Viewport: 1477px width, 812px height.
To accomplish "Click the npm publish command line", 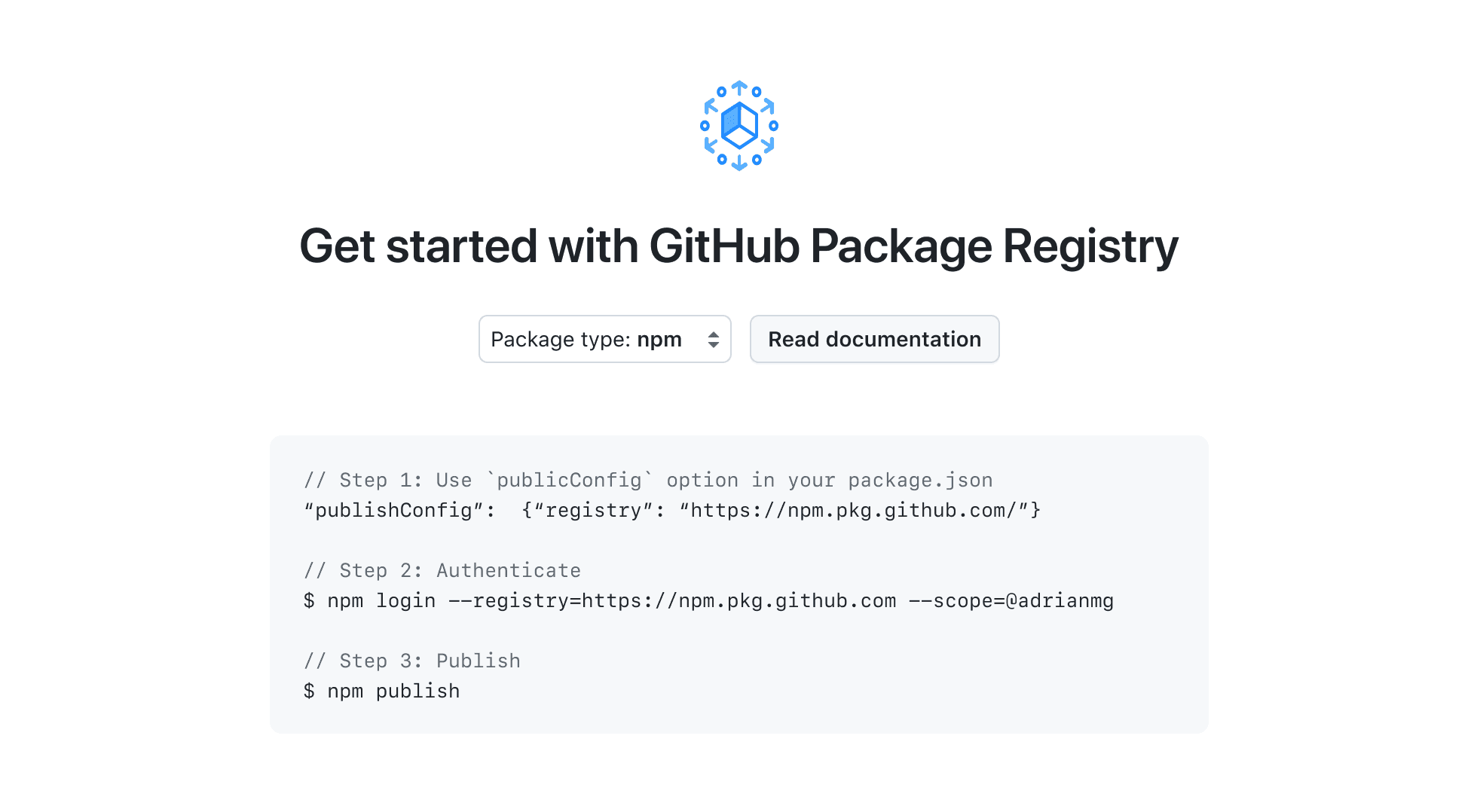I will [381, 691].
